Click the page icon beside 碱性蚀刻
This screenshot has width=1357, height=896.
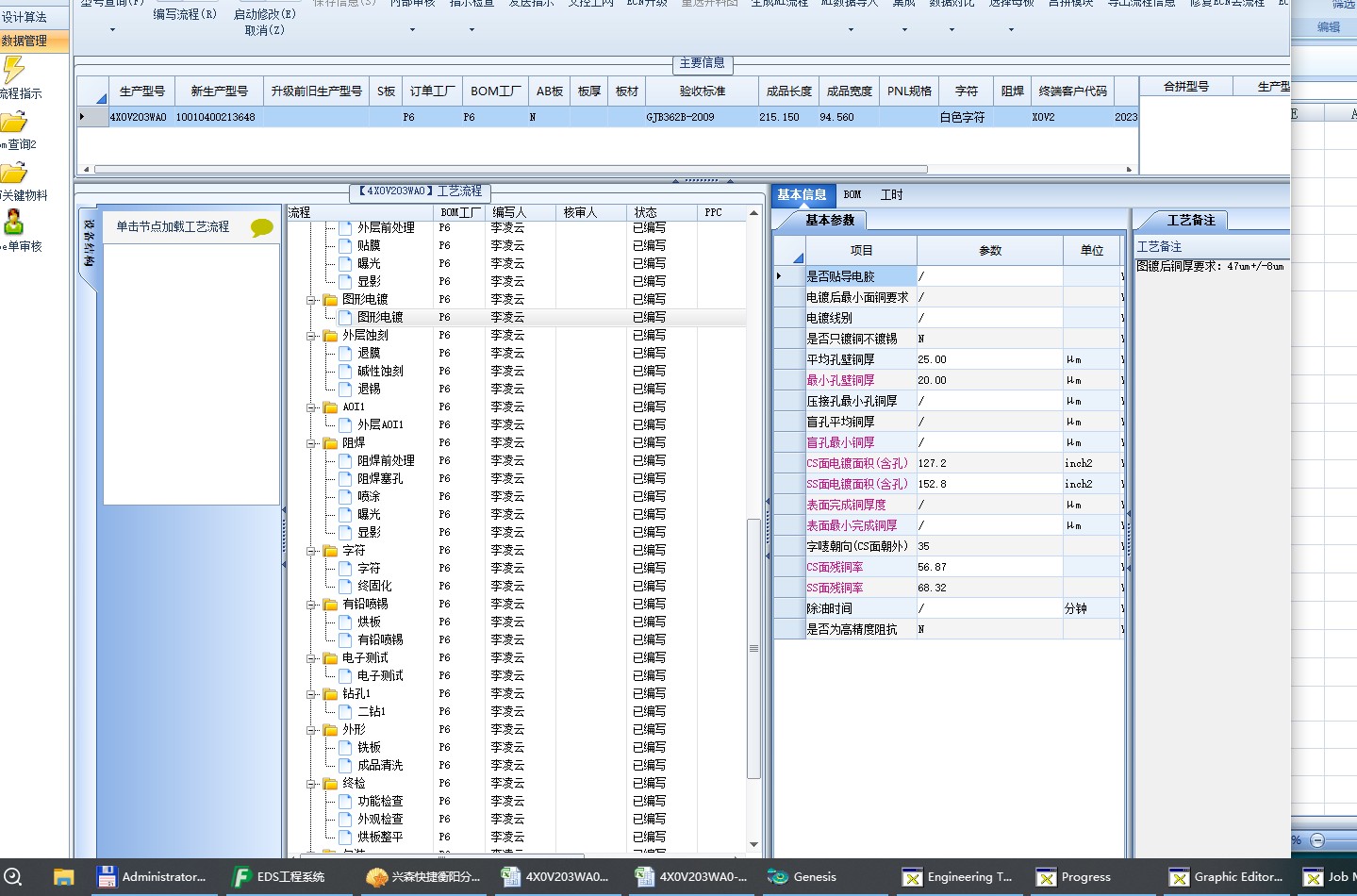click(345, 371)
